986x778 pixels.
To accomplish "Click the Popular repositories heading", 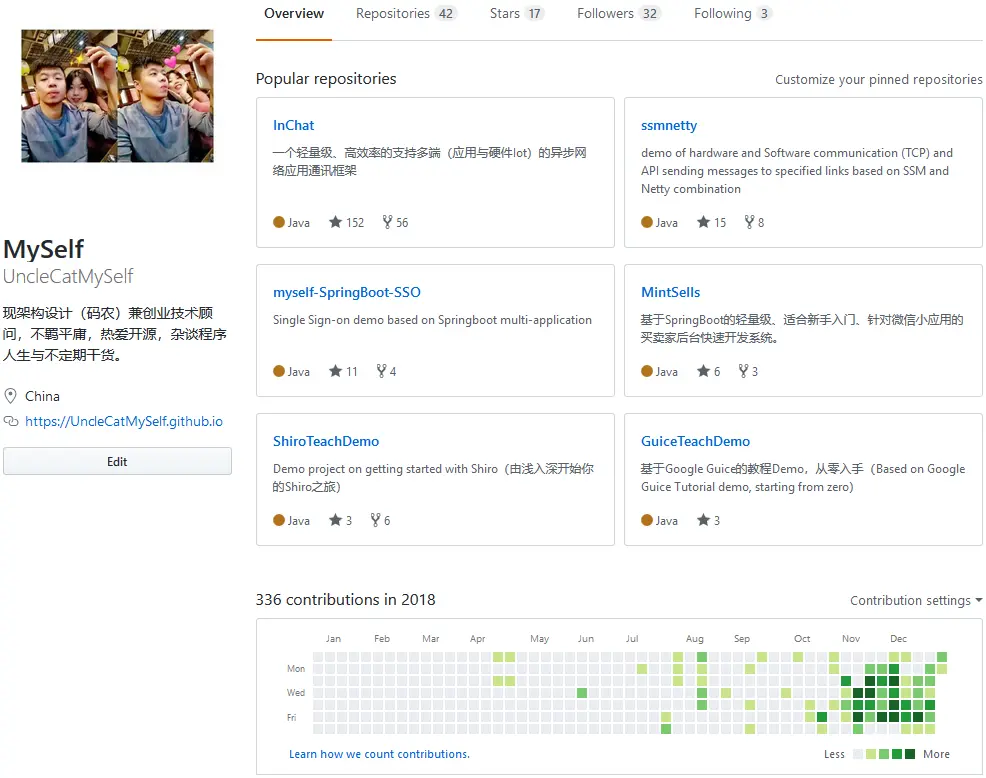I will 326,79.
